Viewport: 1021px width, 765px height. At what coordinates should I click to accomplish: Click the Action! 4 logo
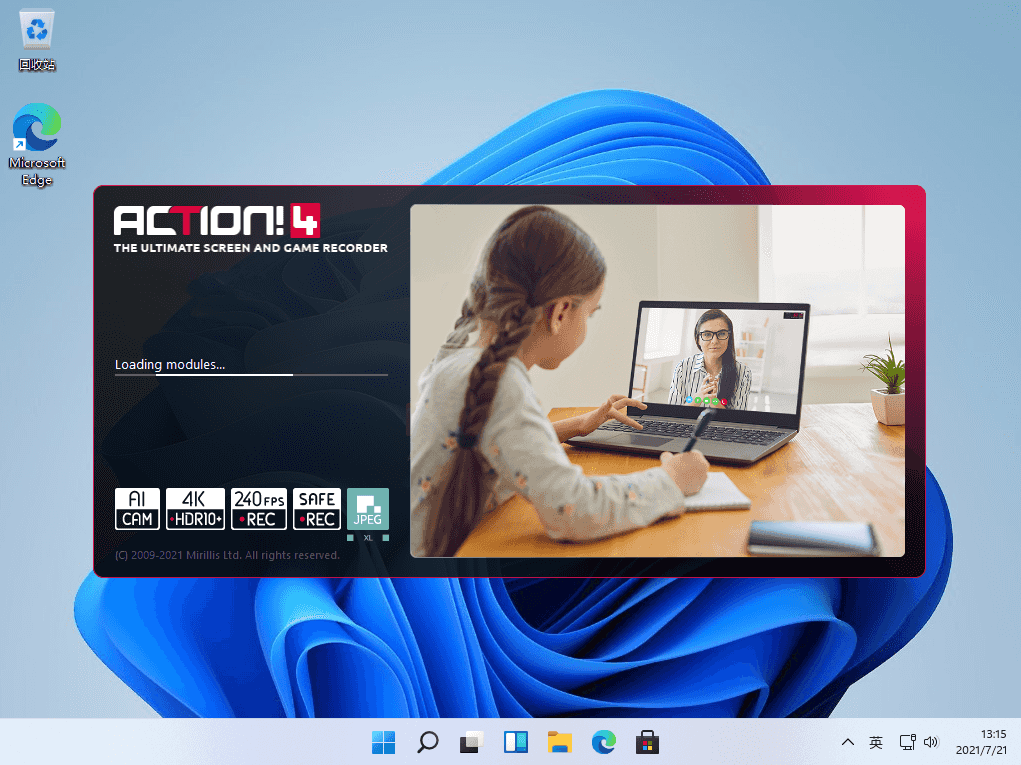pyautogui.click(x=216, y=220)
